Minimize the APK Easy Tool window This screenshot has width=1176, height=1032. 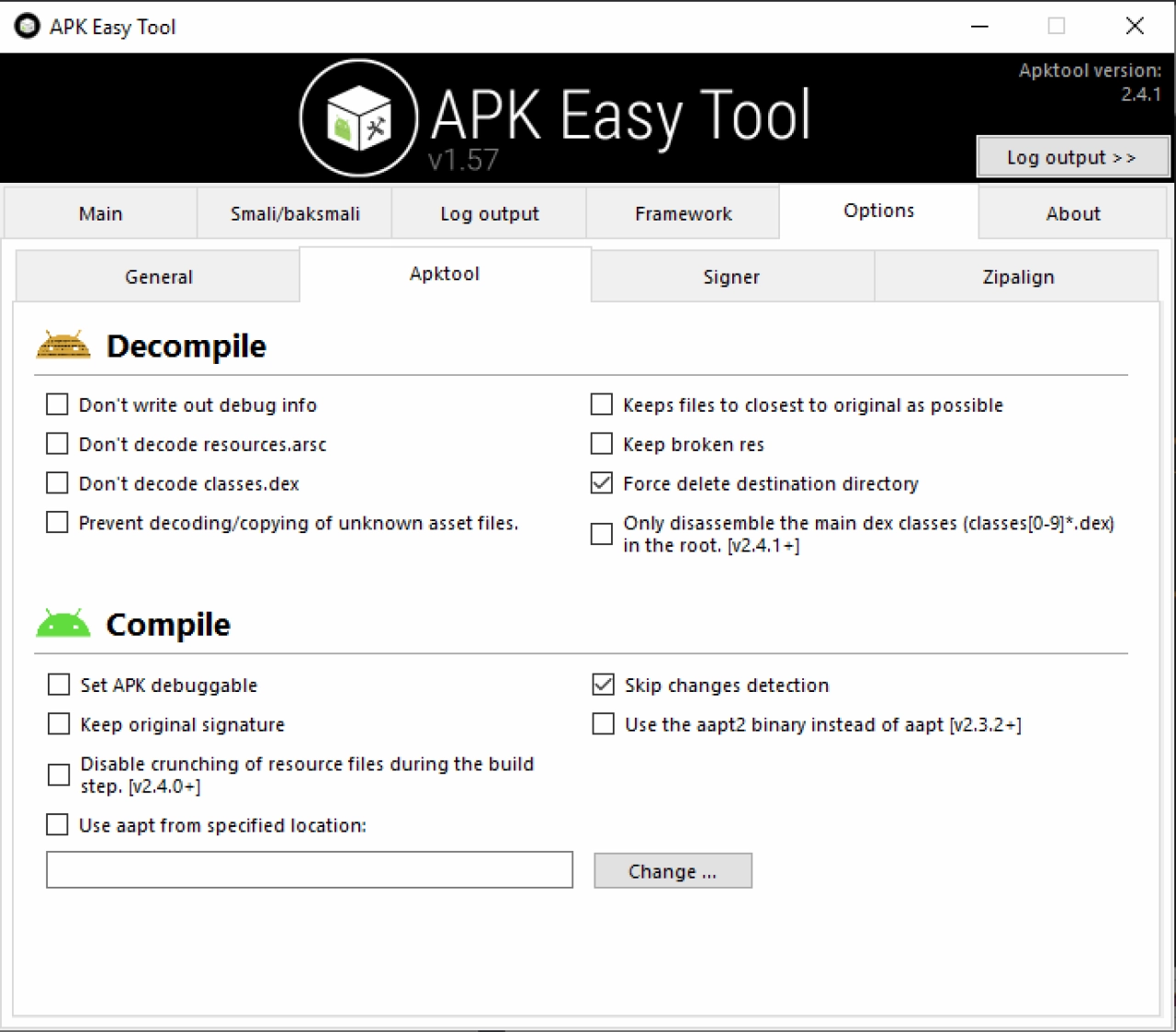click(x=979, y=26)
